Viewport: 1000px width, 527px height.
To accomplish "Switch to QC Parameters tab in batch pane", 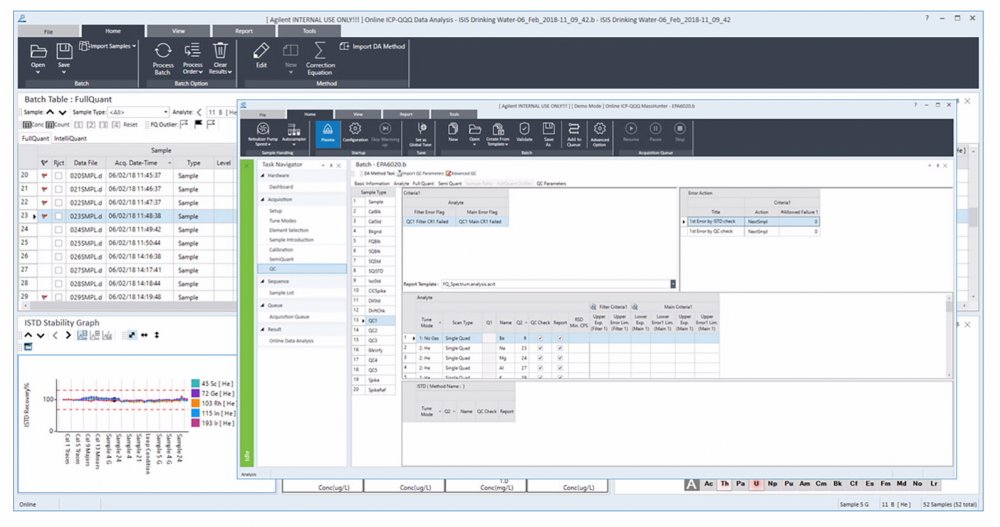I will tap(551, 184).
